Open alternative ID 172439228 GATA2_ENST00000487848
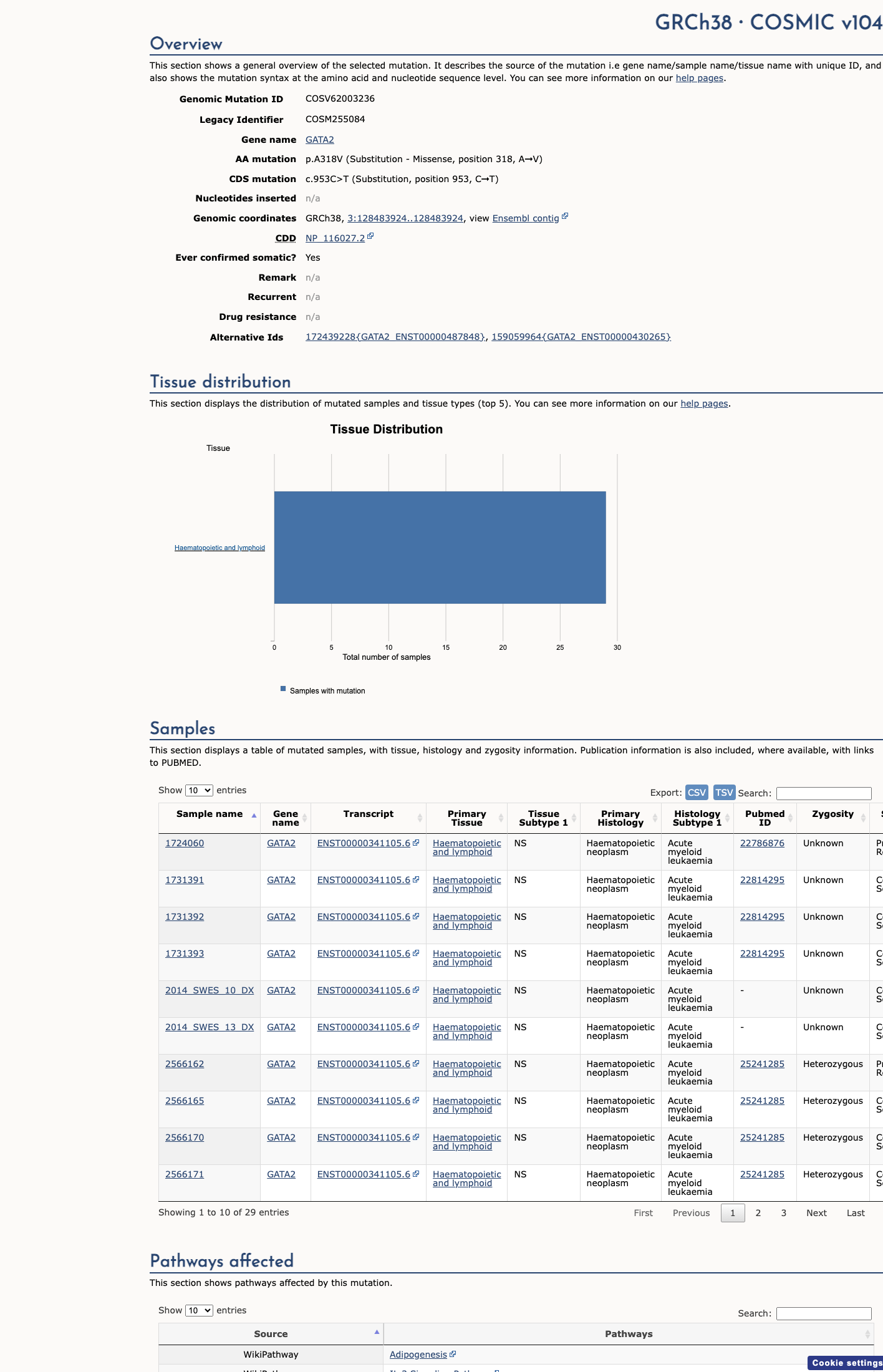The image size is (883, 1372). point(395,337)
